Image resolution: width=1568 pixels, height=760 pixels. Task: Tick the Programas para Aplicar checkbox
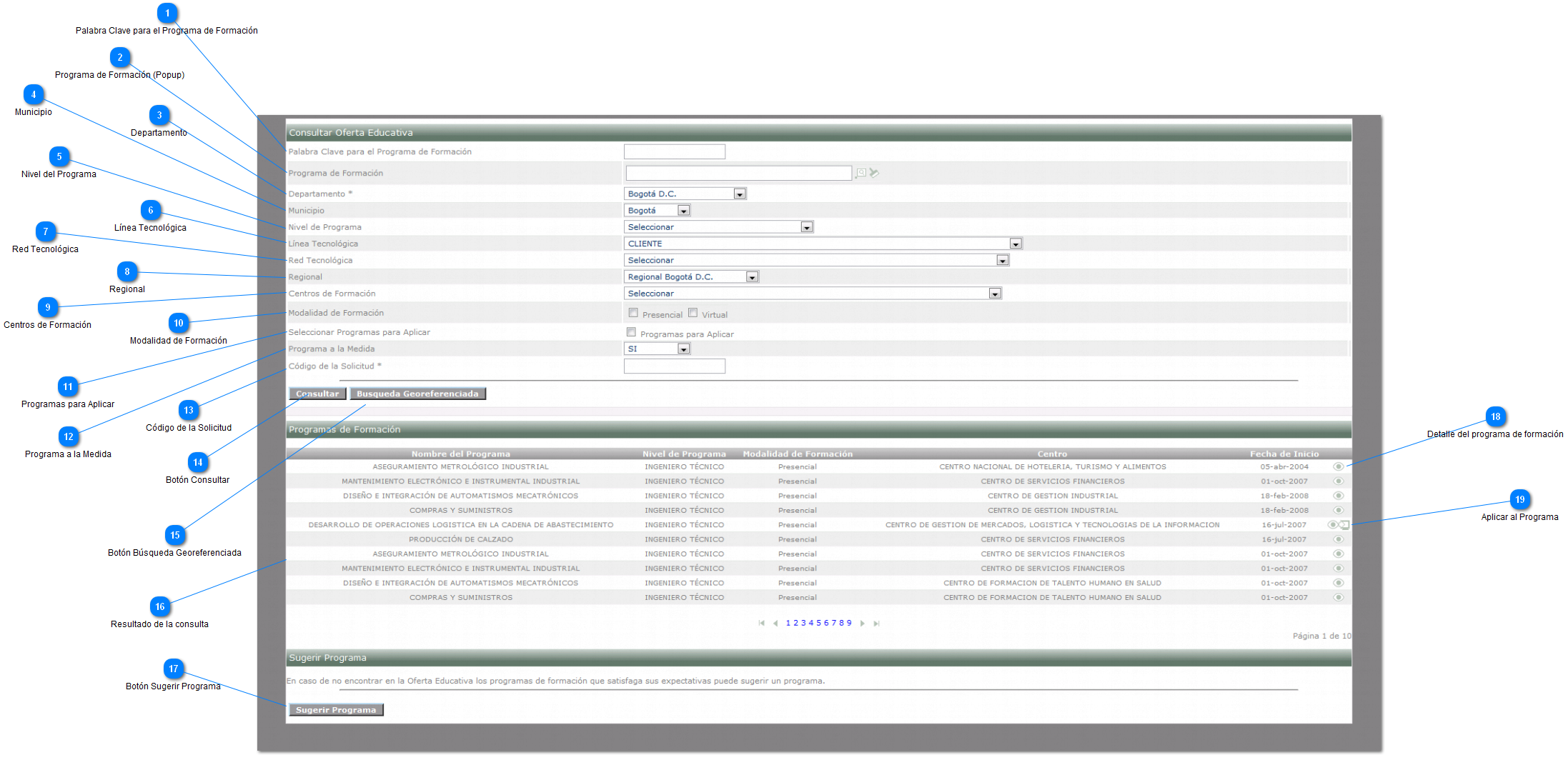[x=631, y=332]
